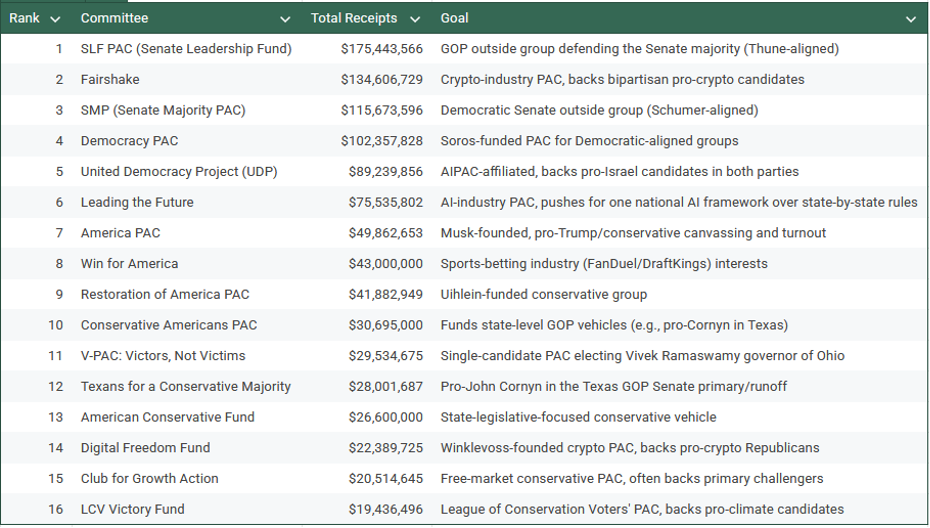This screenshot has width=930, height=528.
Task: Select the $89,239,856 receipts cell
Action: pos(368,171)
